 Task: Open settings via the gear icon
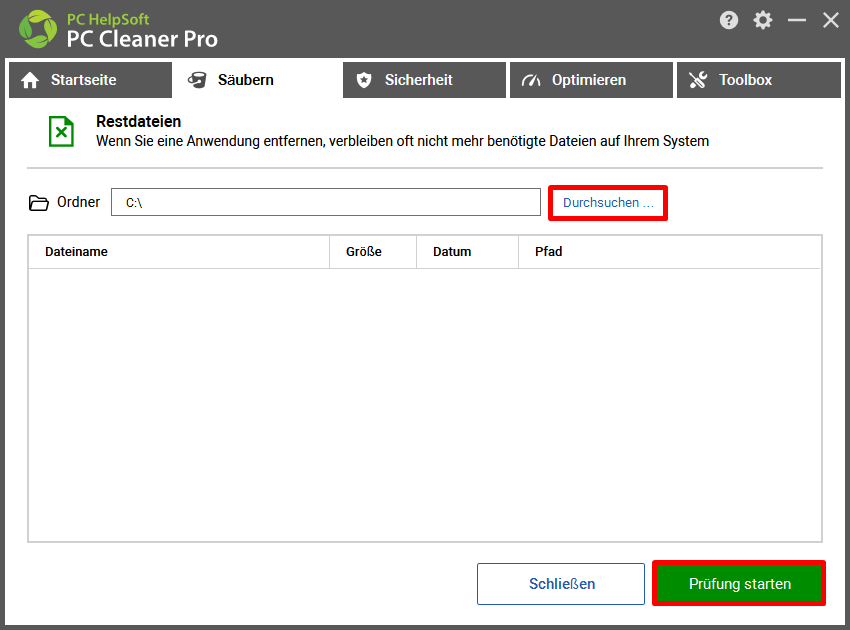(x=763, y=21)
